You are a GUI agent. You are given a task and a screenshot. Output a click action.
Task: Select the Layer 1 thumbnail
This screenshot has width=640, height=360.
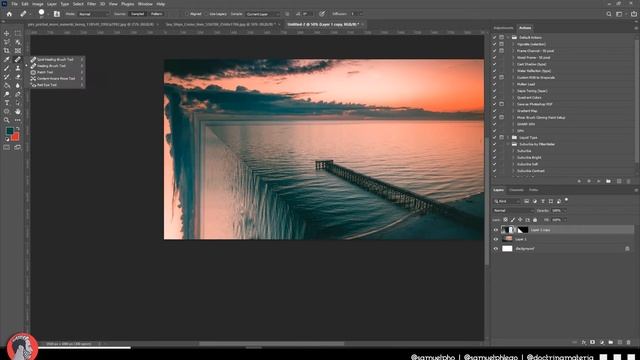[507, 239]
